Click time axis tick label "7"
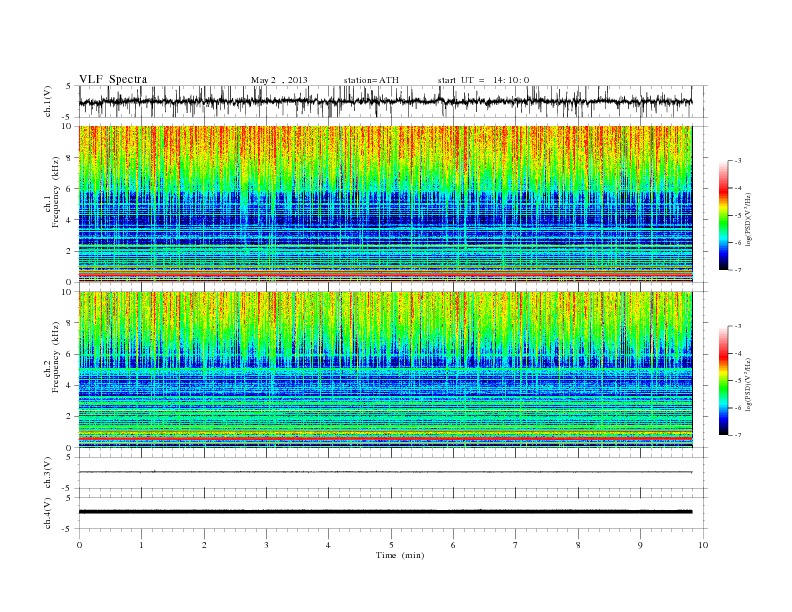 tap(516, 545)
